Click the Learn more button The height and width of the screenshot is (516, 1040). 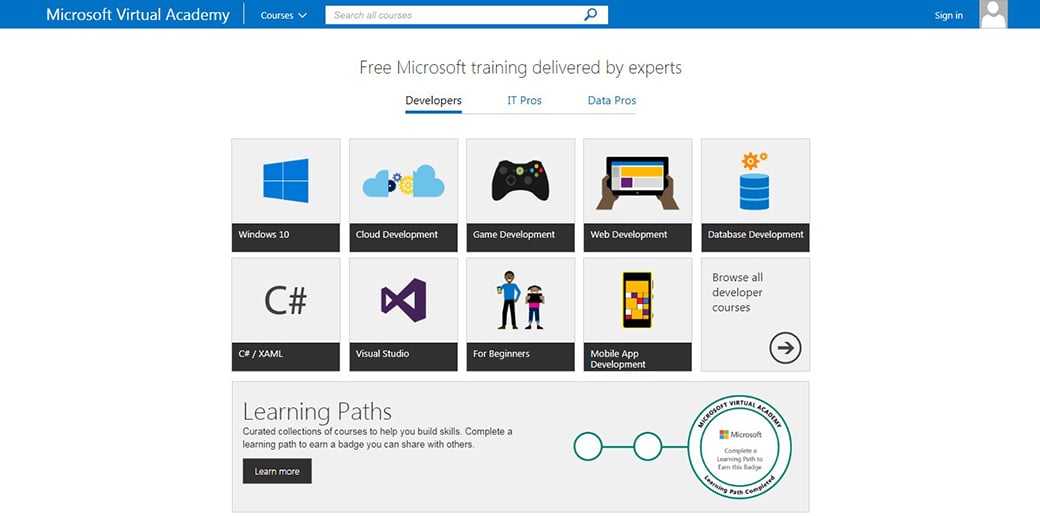[x=277, y=471]
